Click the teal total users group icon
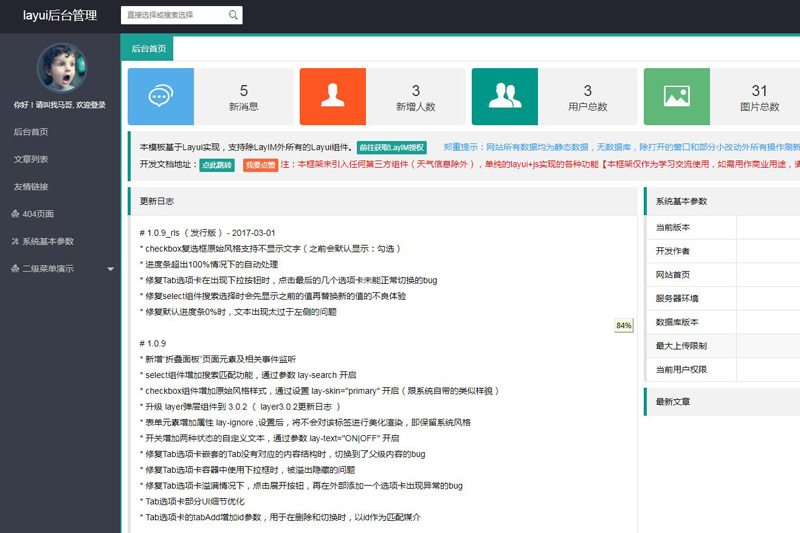Screen dimensions: 800x533 504,97
